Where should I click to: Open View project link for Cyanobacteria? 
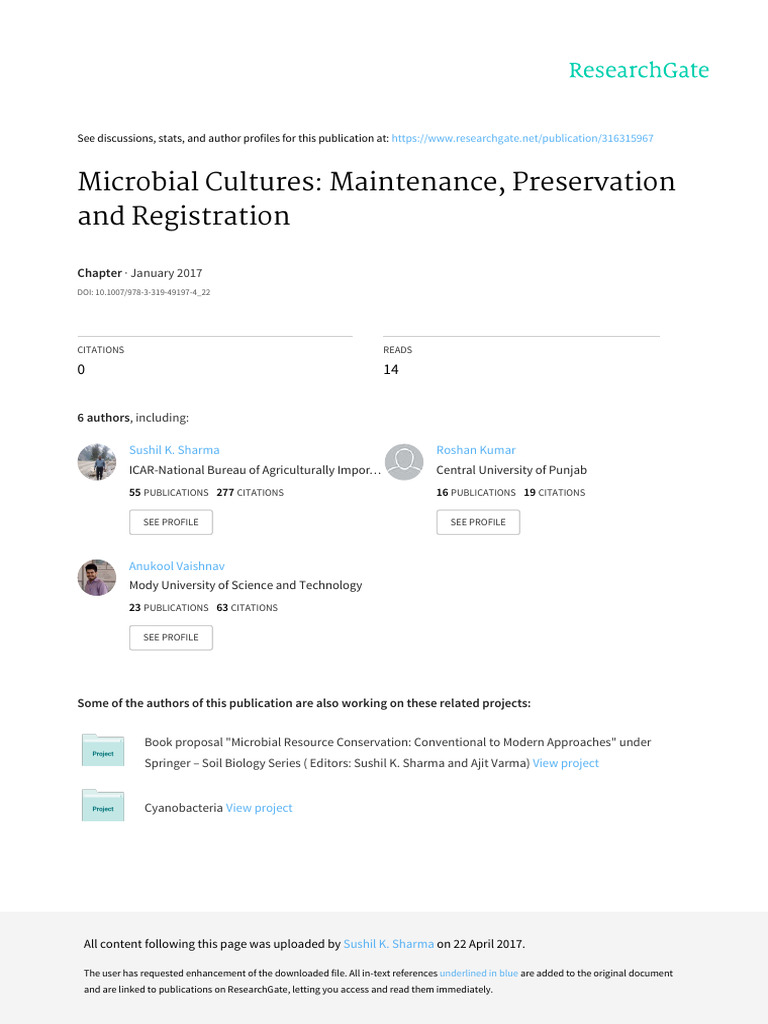259,808
